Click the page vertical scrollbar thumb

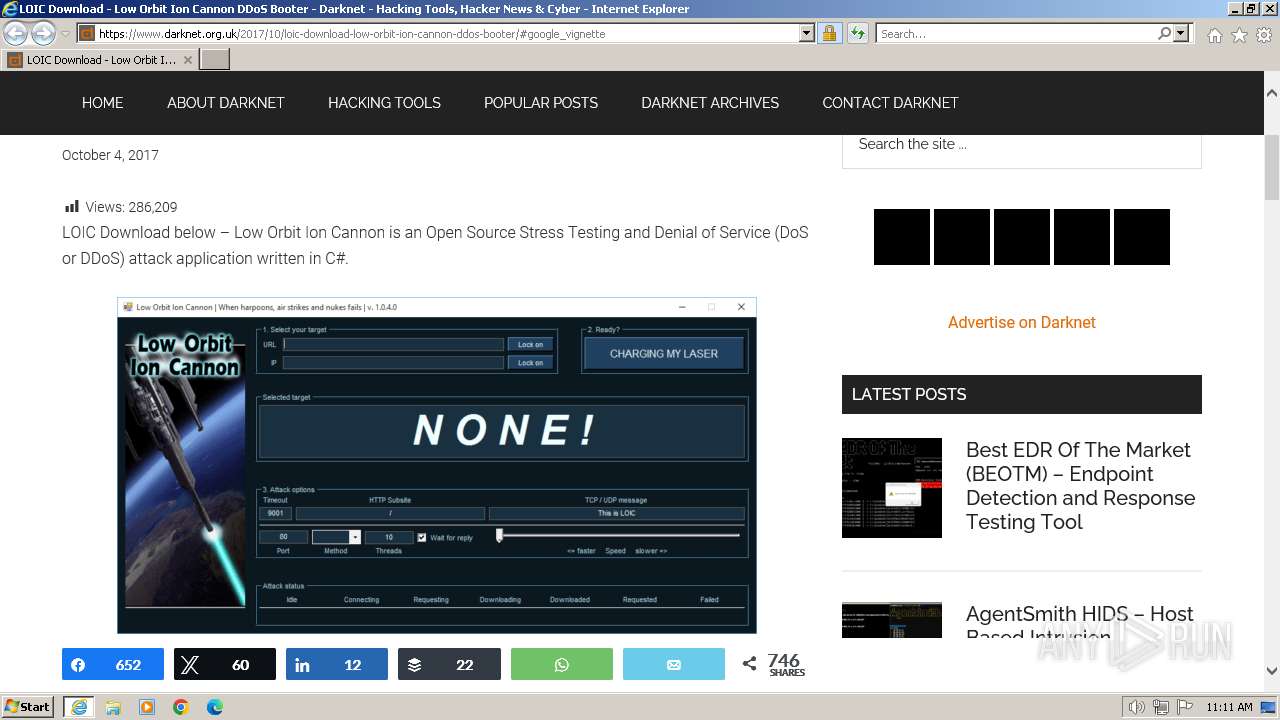point(1271,167)
